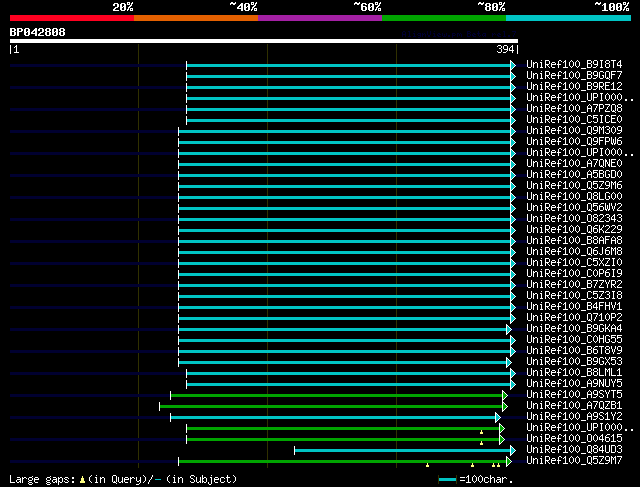Open the UniRef100_A7PZQ8 hit

pos(574,109)
